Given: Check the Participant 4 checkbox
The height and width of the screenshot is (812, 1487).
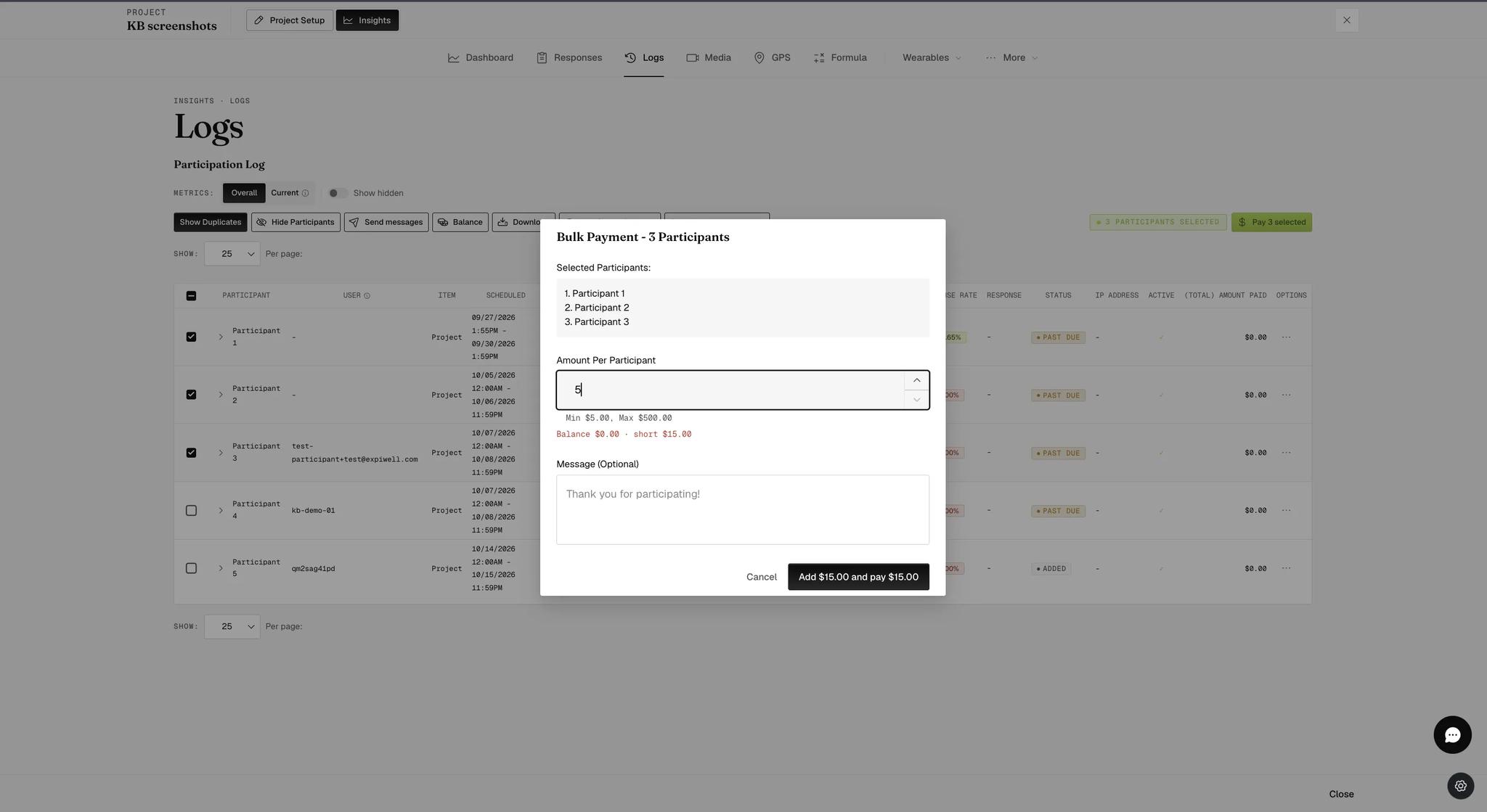Looking at the screenshot, I should 191,510.
